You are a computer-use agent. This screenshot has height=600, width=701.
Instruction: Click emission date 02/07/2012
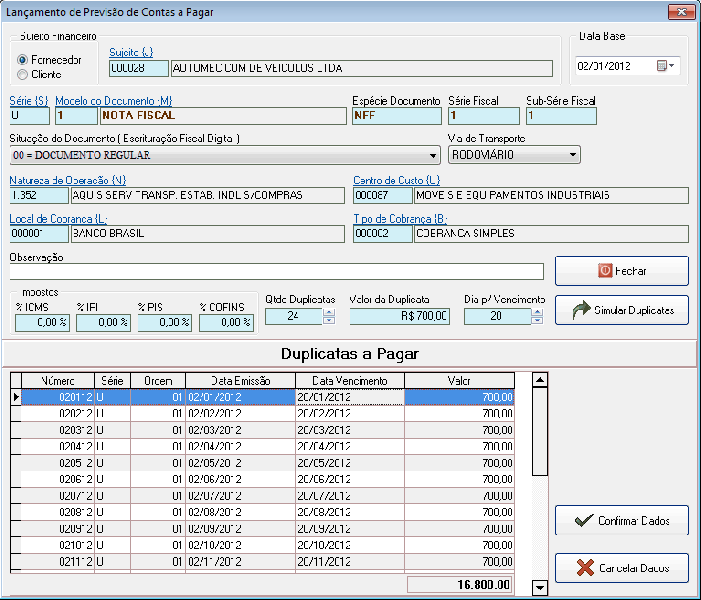[x=241, y=496]
